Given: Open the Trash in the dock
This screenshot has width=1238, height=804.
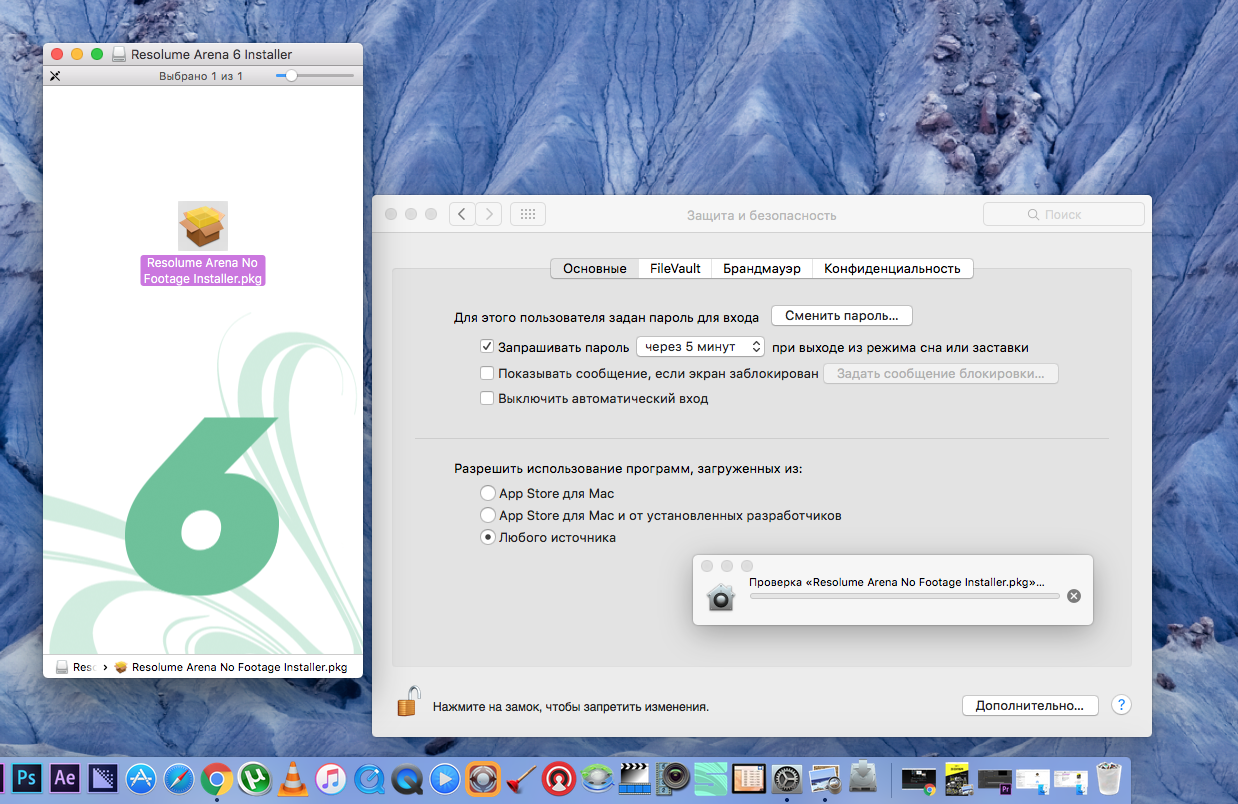Looking at the screenshot, I should [1108, 777].
